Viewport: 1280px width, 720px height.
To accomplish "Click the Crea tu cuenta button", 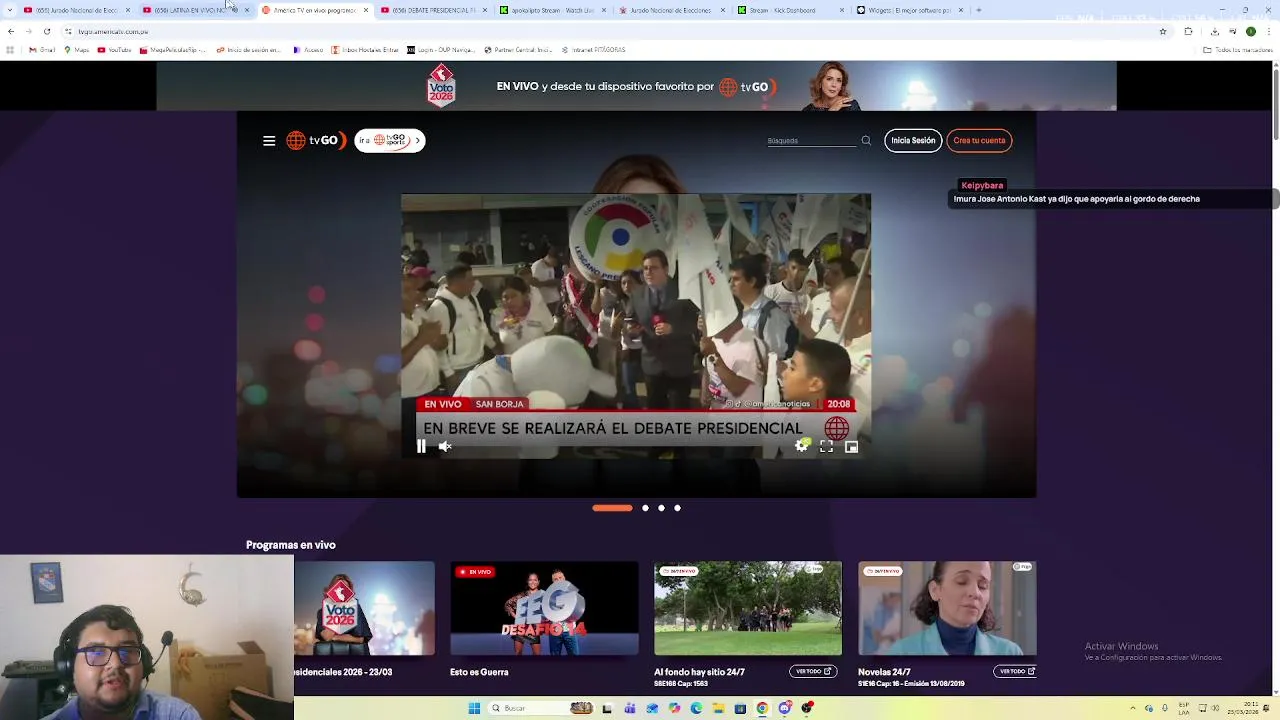I will (x=979, y=141).
